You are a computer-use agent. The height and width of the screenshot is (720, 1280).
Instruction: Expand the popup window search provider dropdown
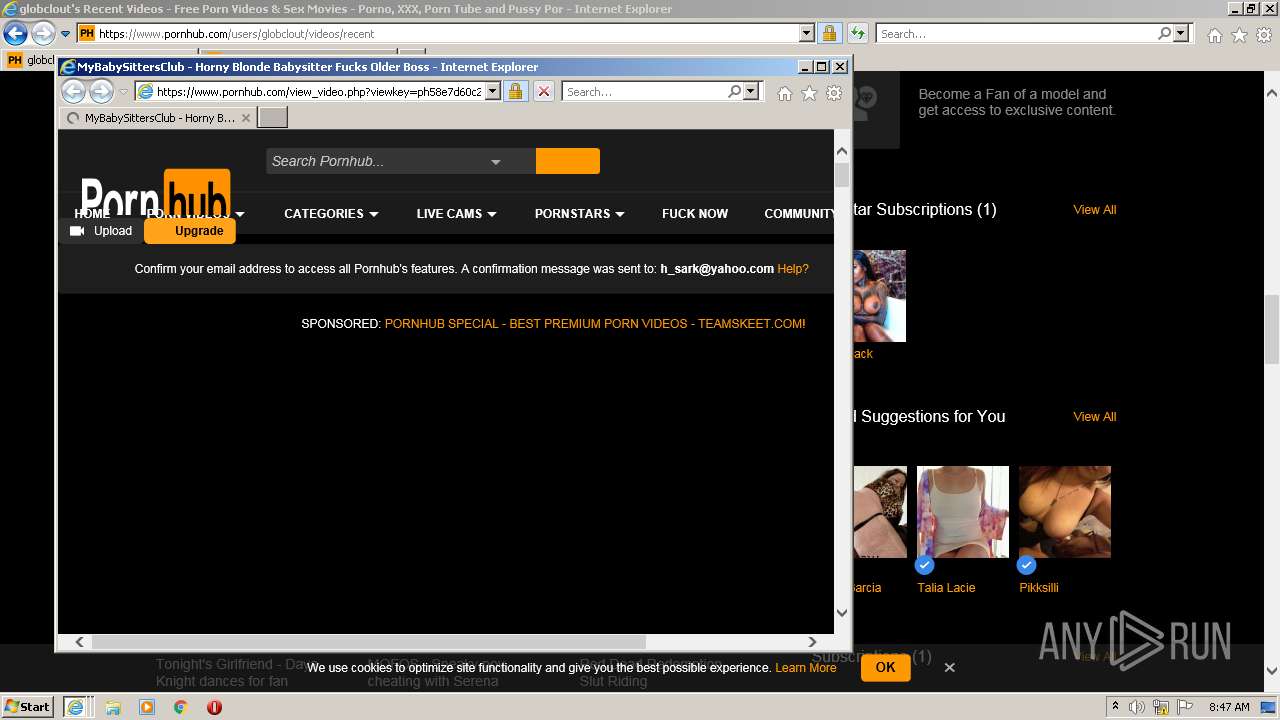[752, 92]
